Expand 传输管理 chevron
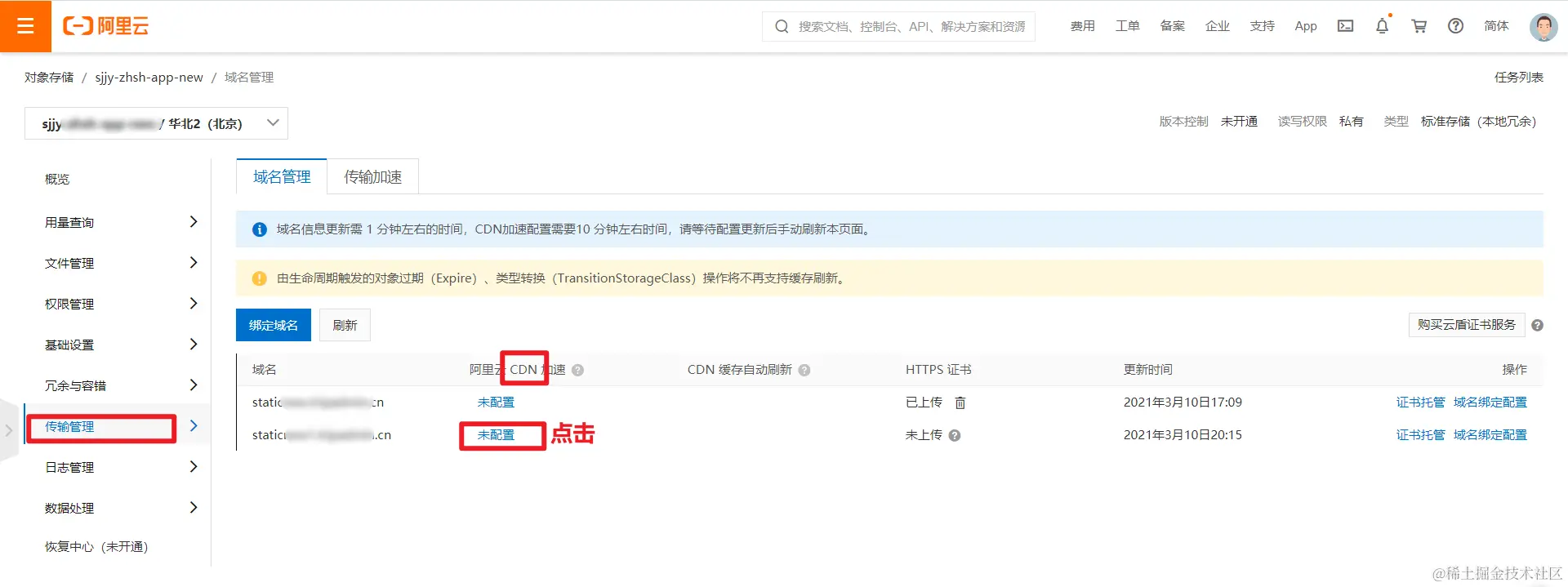The height and width of the screenshot is (587, 1568). 194,426
